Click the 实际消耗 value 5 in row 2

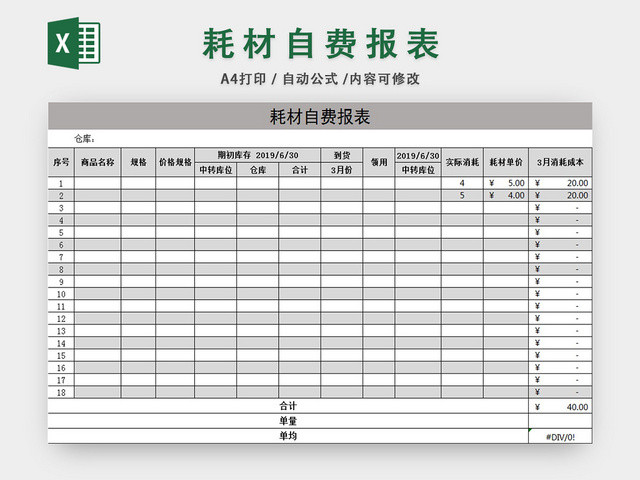tap(462, 195)
